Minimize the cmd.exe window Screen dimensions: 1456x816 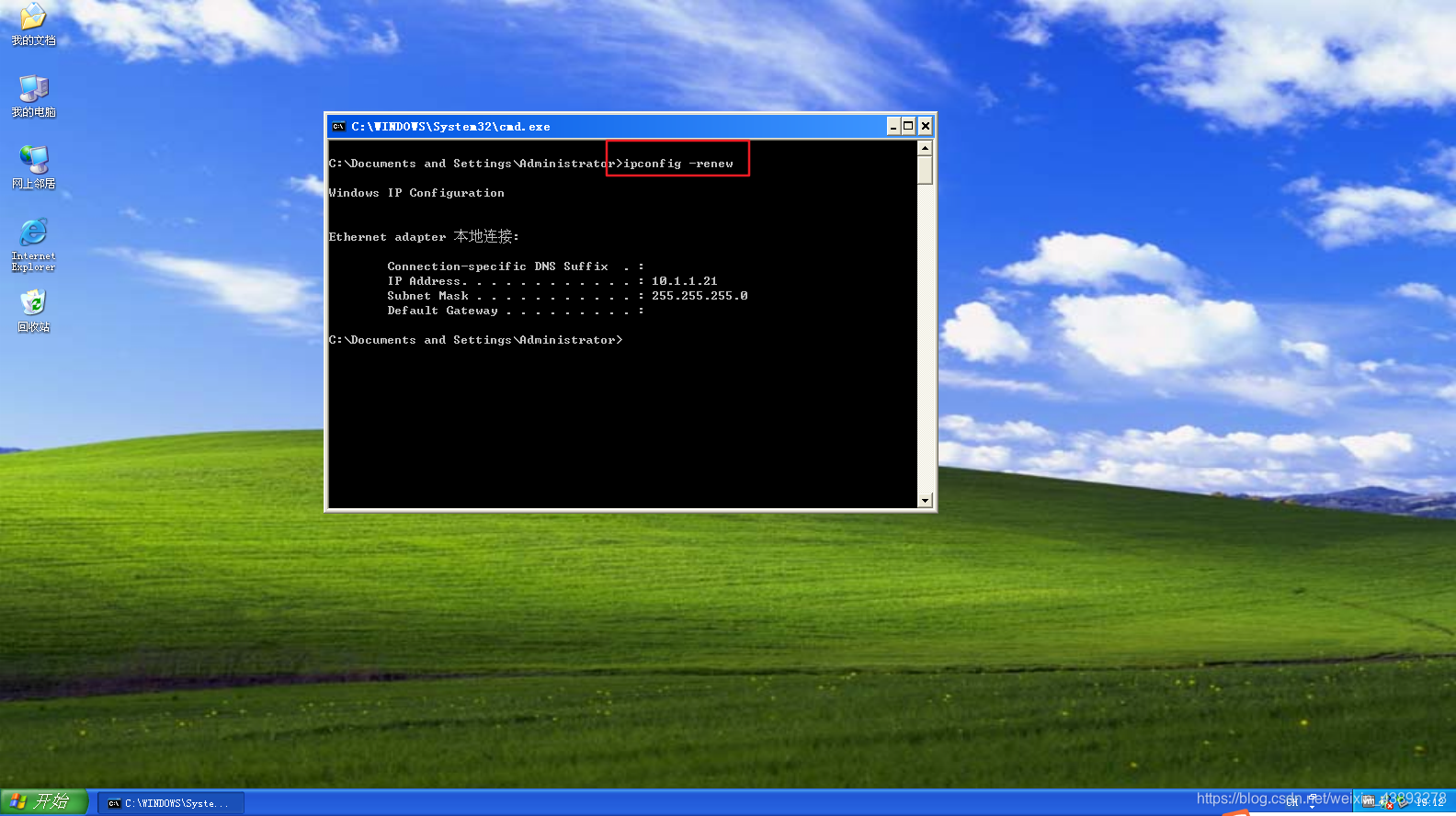pos(893,127)
